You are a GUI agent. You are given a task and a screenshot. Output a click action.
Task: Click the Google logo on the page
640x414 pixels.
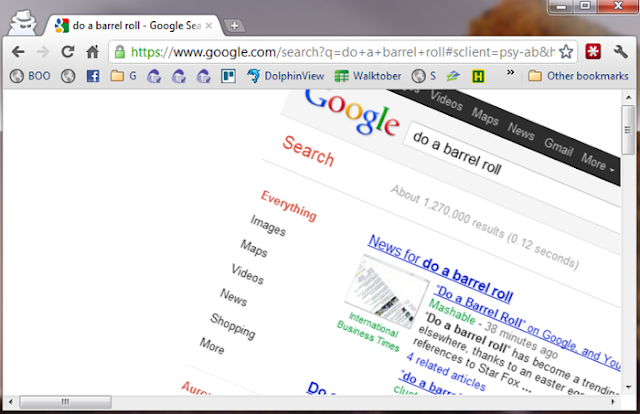[352, 111]
